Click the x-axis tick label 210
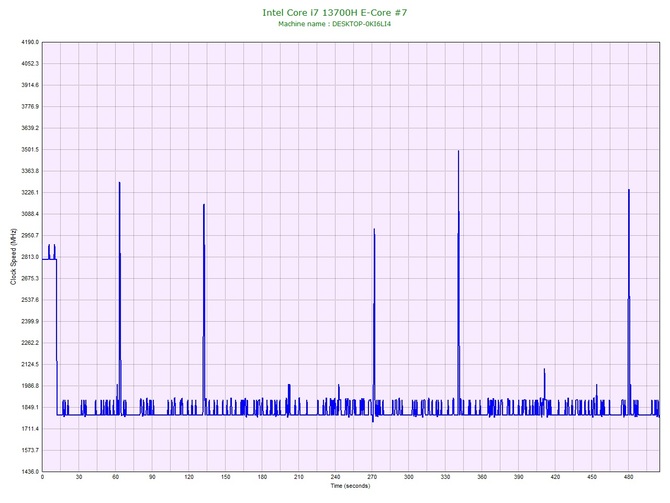Image resolution: width=670 pixels, height=503 pixels. point(299,477)
